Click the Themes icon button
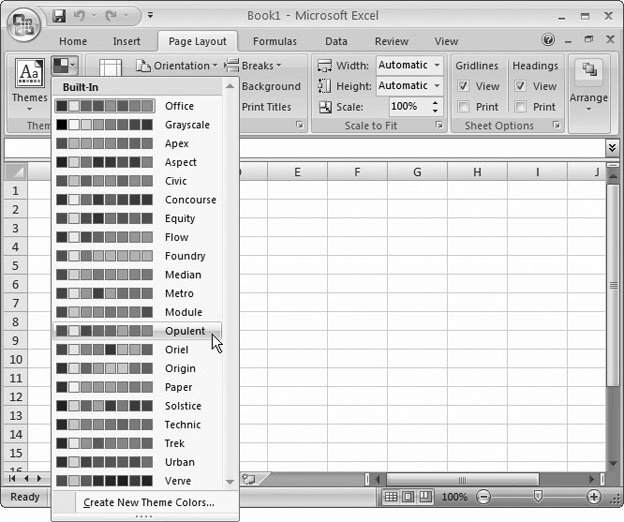624x522 pixels. tap(28, 81)
